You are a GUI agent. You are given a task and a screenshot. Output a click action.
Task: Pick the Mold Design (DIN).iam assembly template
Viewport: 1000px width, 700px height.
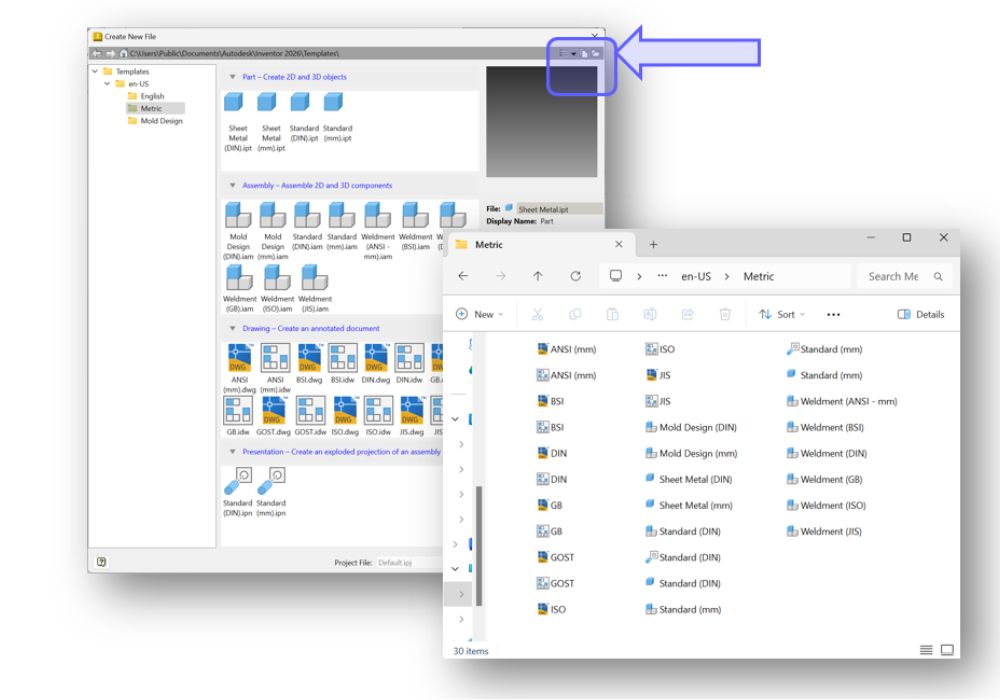point(238,216)
